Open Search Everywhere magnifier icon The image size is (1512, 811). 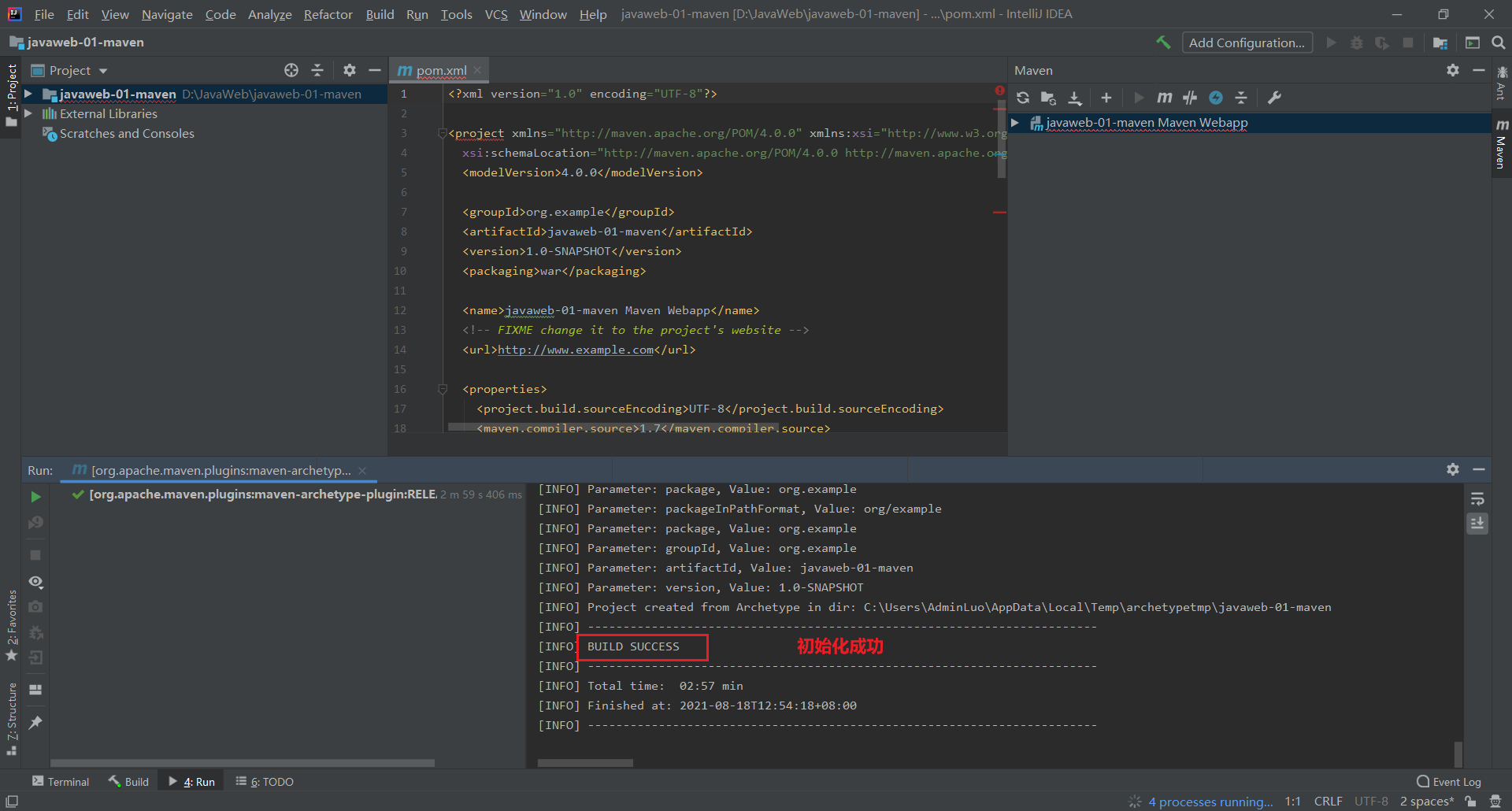point(1499,43)
